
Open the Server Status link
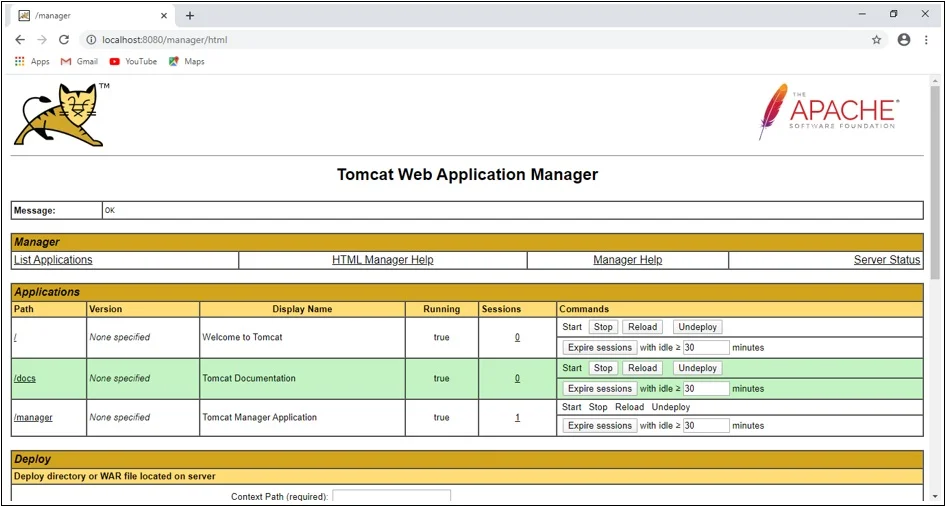click(887, 260)
